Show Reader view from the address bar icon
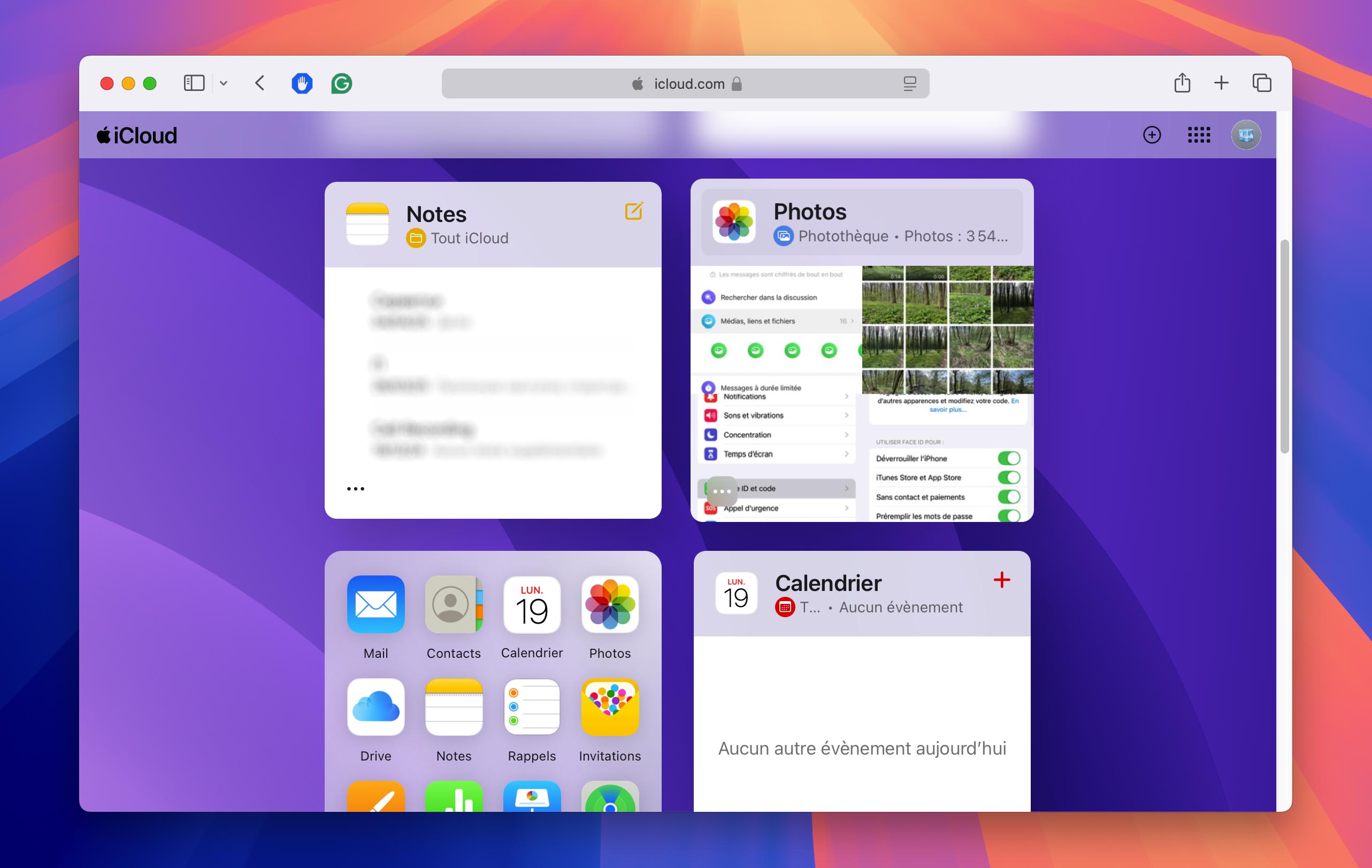The height and width of the screenshot is (868, 1372). [x=909, y=84]
